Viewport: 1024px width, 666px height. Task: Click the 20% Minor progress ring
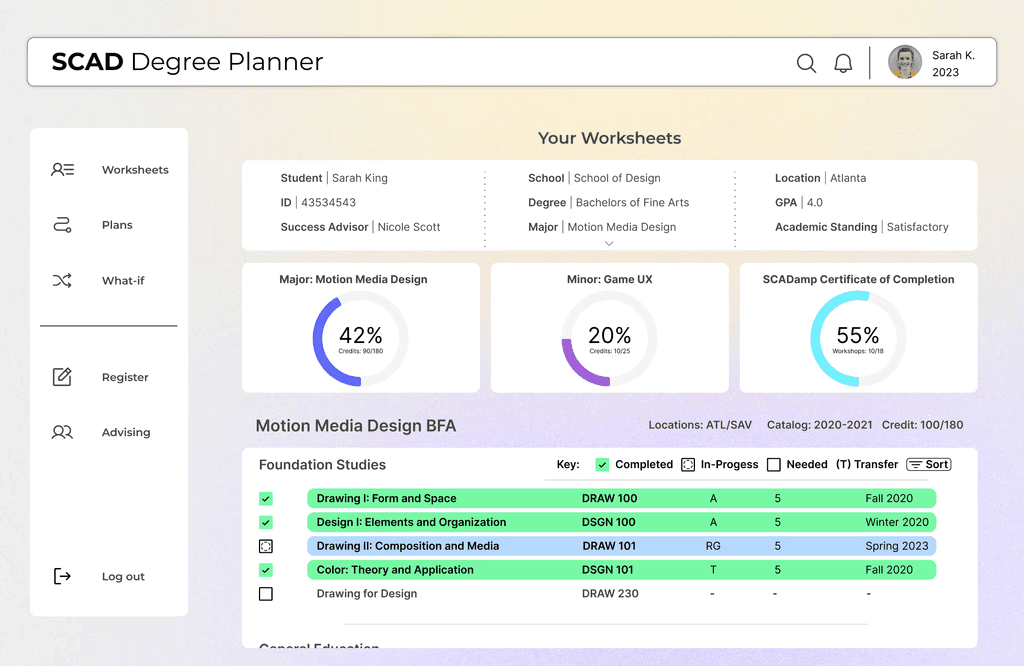click(609, 338)
